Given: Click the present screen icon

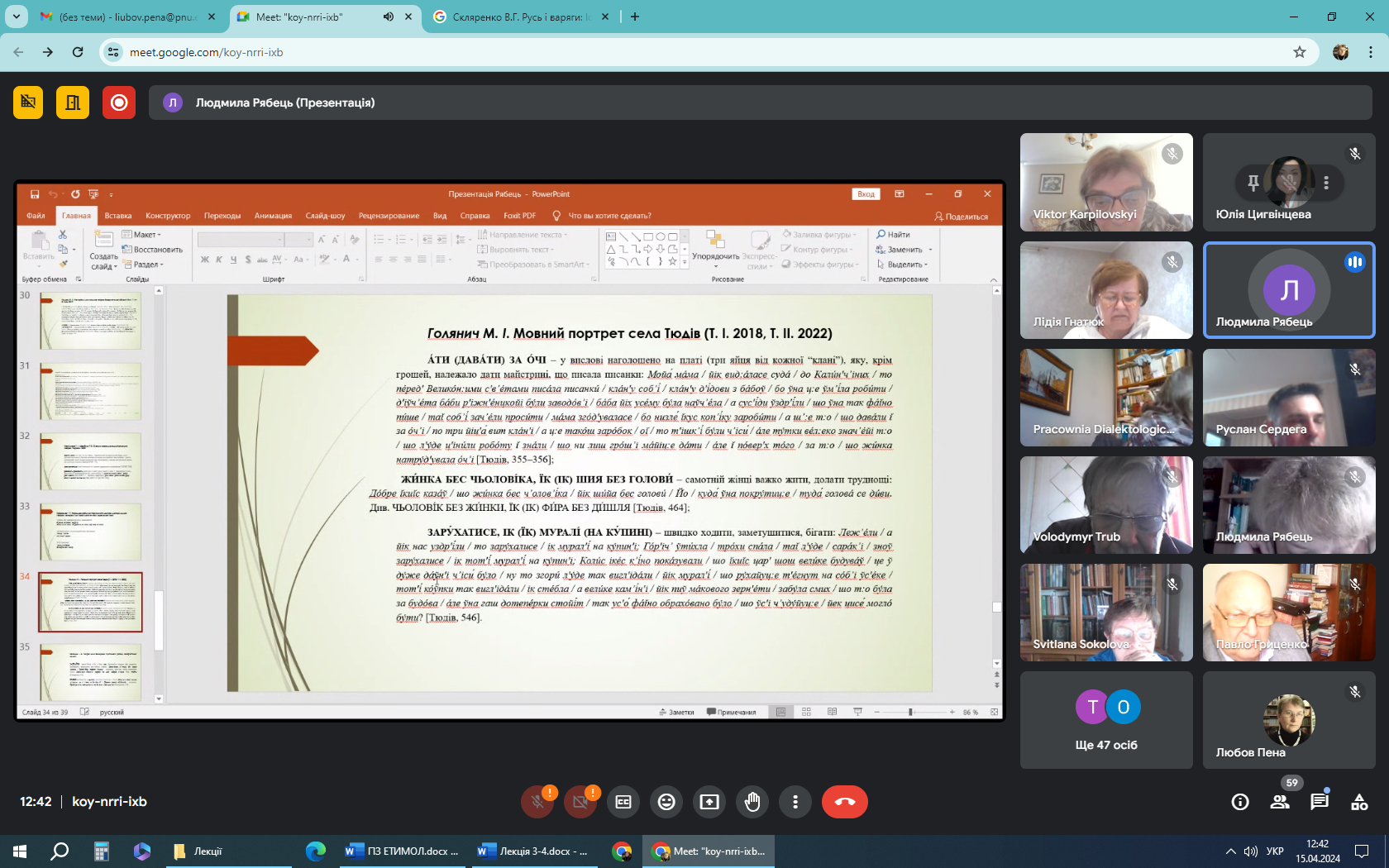Looking at the screenshot, I should click(x=709, y=802).
